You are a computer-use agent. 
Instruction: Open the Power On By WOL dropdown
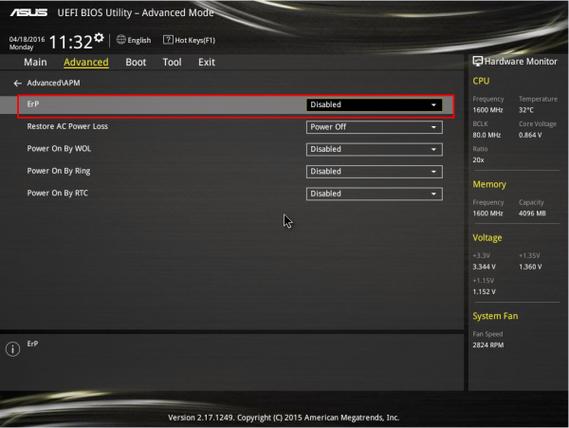pyautogui.click(x=374, y=149)
